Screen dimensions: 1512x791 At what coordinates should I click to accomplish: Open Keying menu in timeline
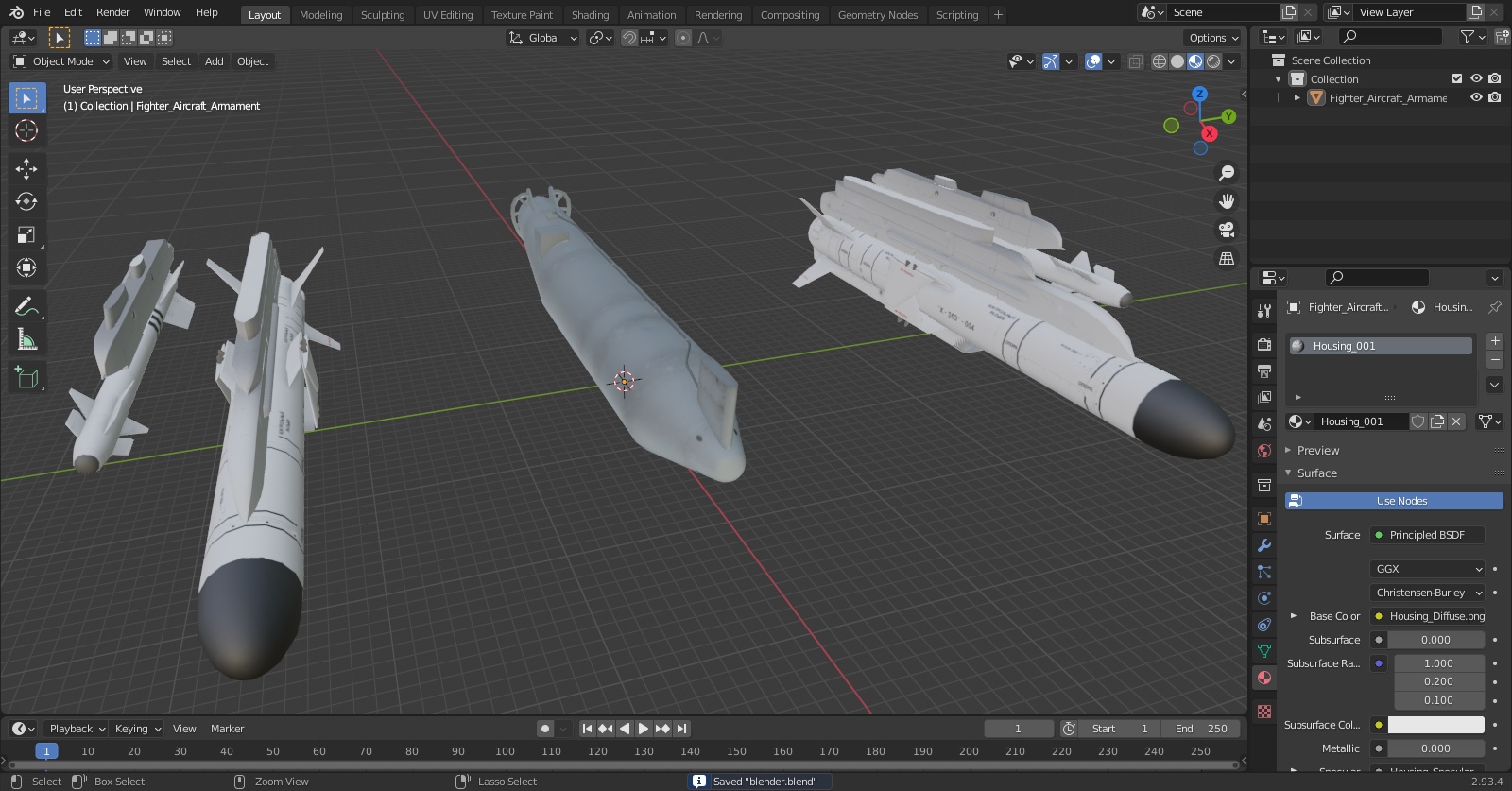click(138, 729)
